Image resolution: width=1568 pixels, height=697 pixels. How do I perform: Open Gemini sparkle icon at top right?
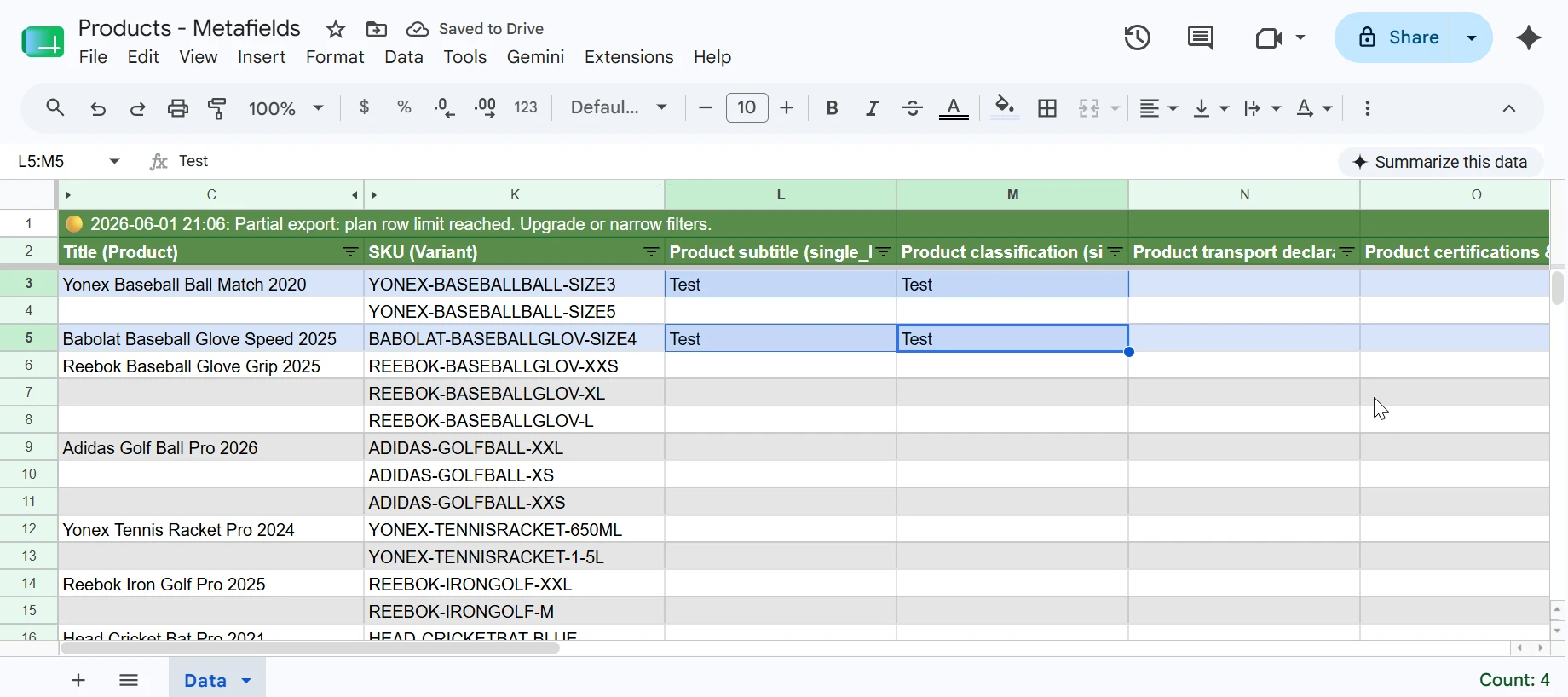(x=1530, y=37)
